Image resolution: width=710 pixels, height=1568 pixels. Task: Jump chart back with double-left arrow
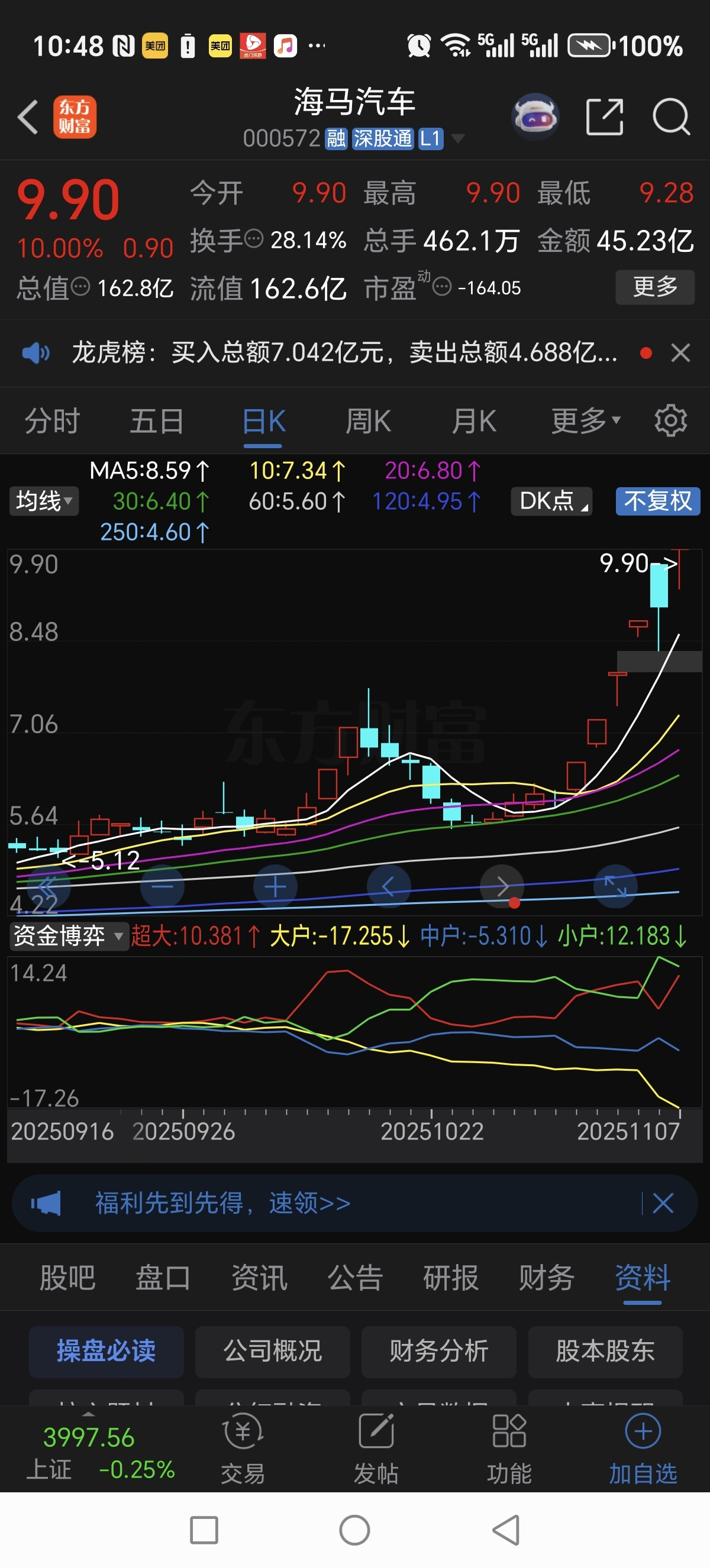(x=49, y=887)
